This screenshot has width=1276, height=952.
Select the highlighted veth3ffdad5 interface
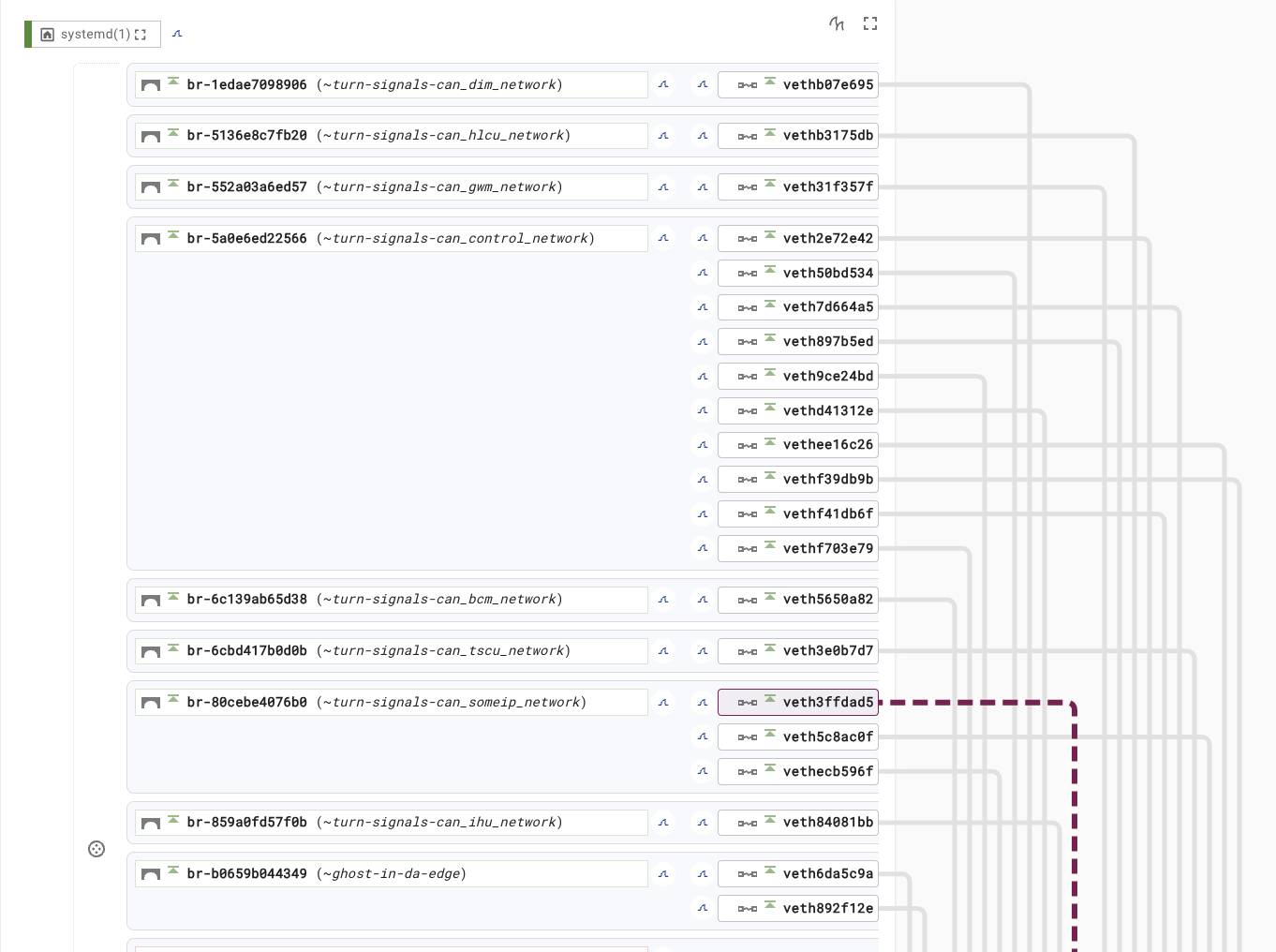tap(798, 703)
